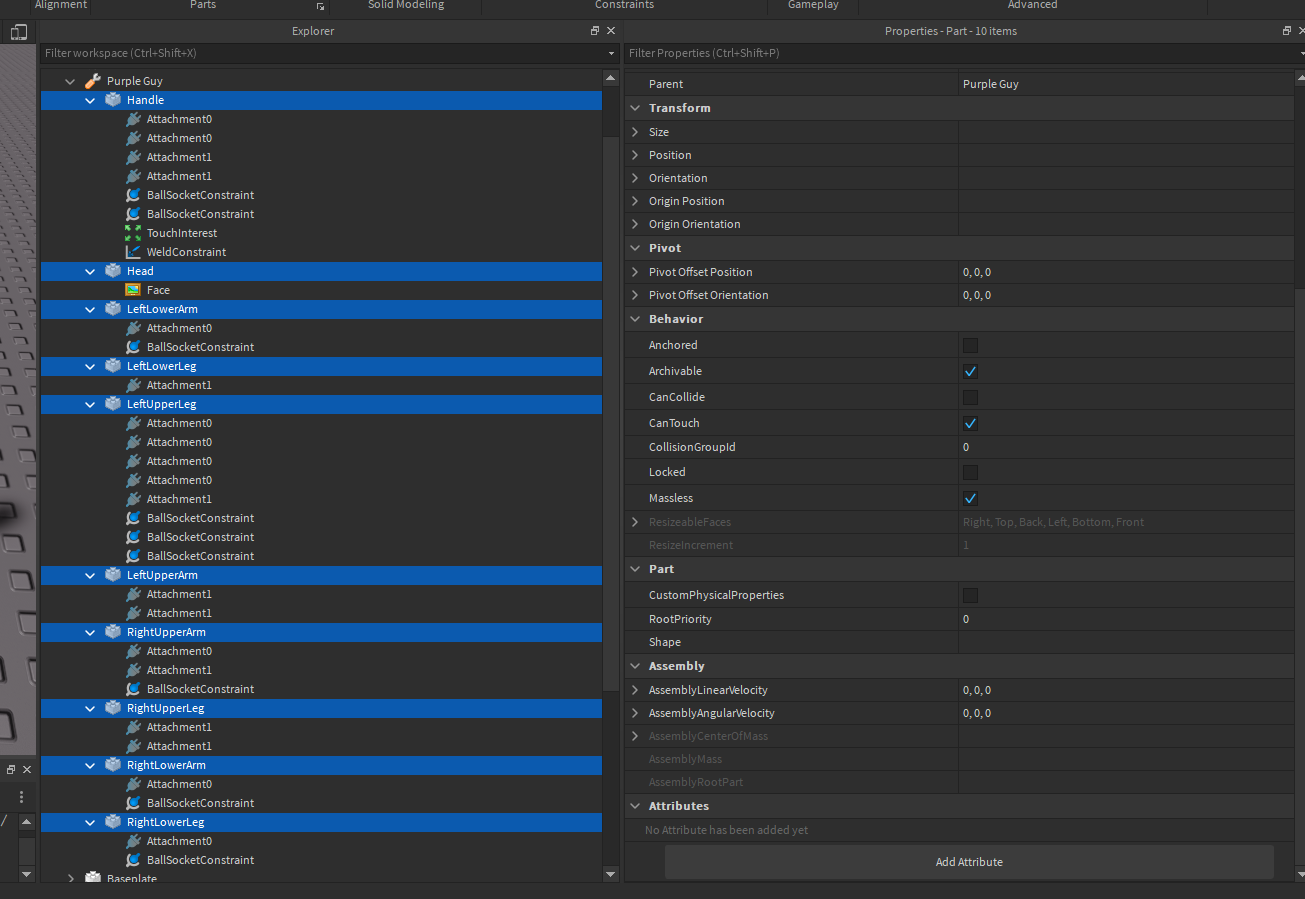
Task: Collapse the Behavior section
Action: (634, 319)
